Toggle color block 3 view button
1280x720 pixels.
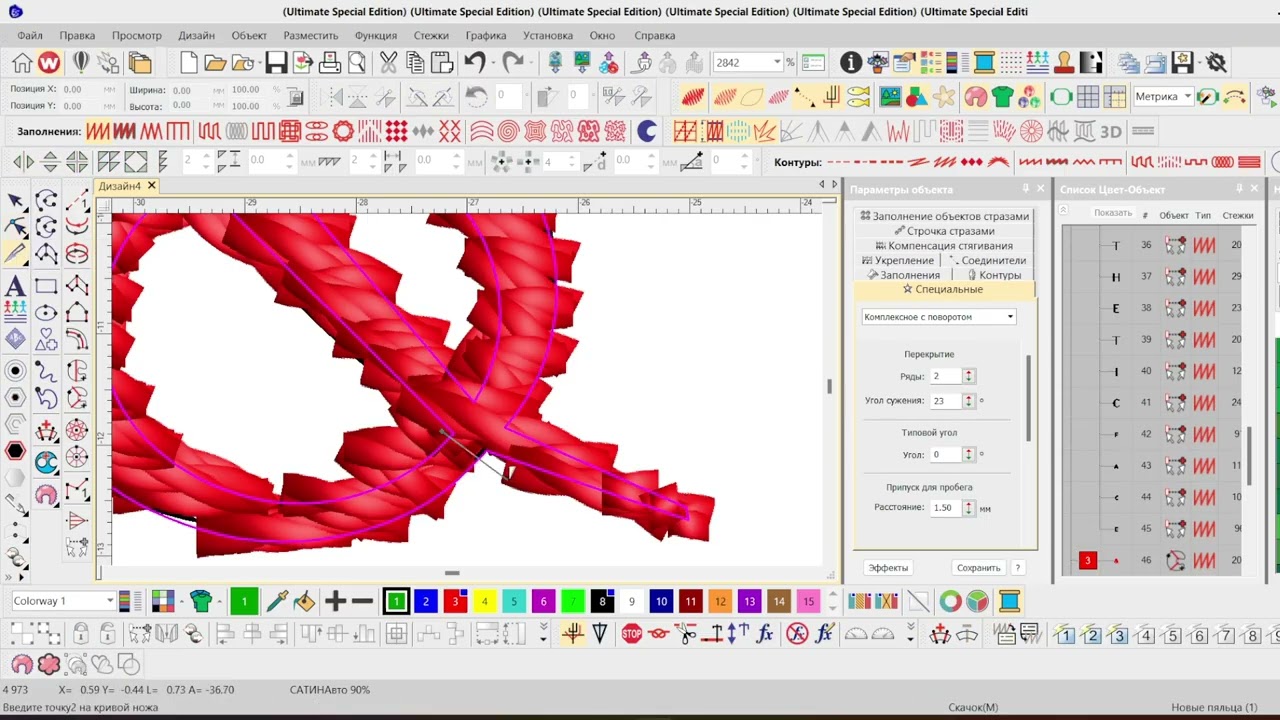[x=1118, y=636]
